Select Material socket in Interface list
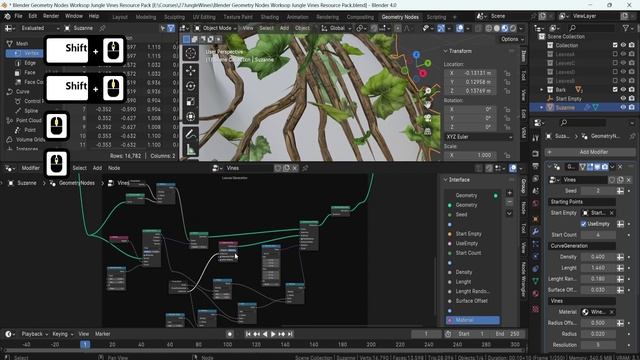Viewport: 640px width, 360px height. point(473,320)
